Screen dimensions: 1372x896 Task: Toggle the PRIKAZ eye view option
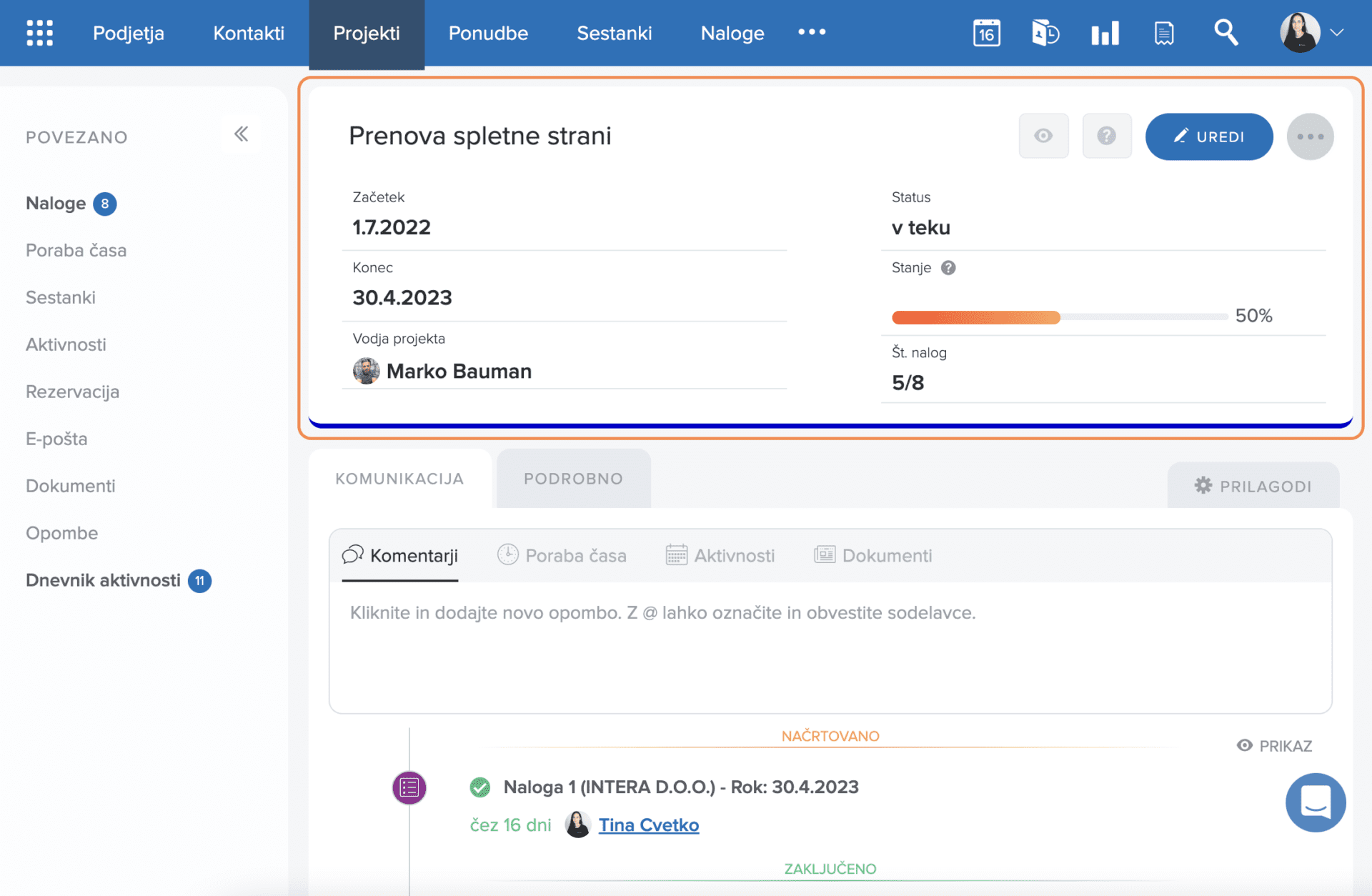coord(1275,746)
